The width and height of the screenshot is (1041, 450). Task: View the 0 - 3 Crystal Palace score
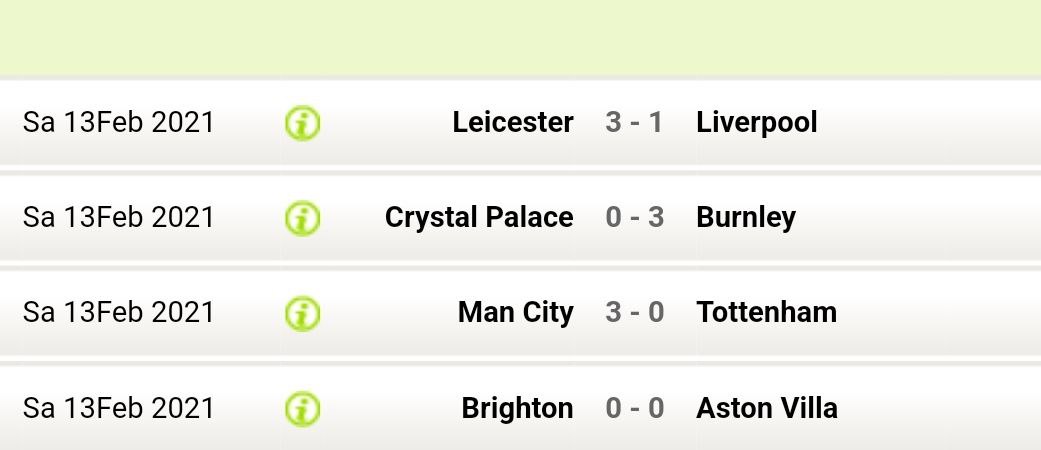(634, 217)
